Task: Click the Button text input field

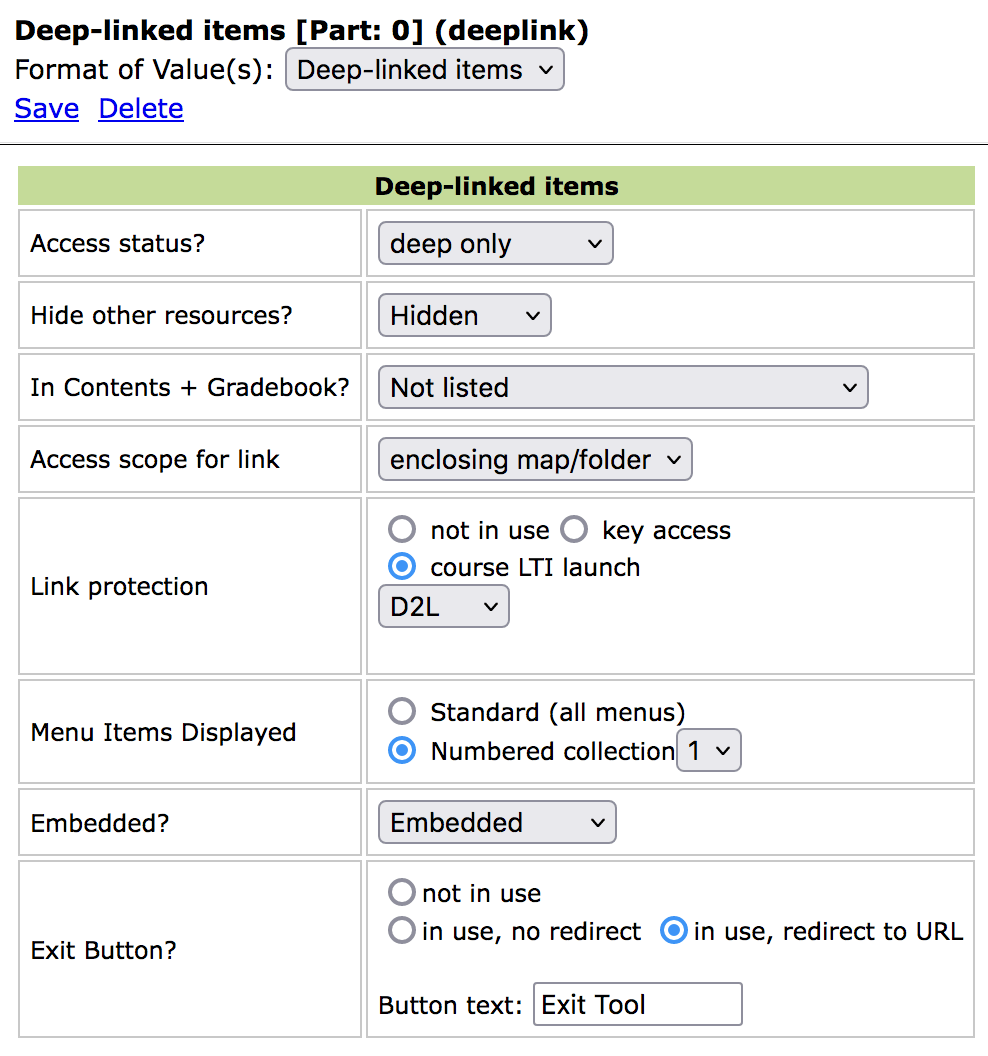Action: (x=638, y=1005)
